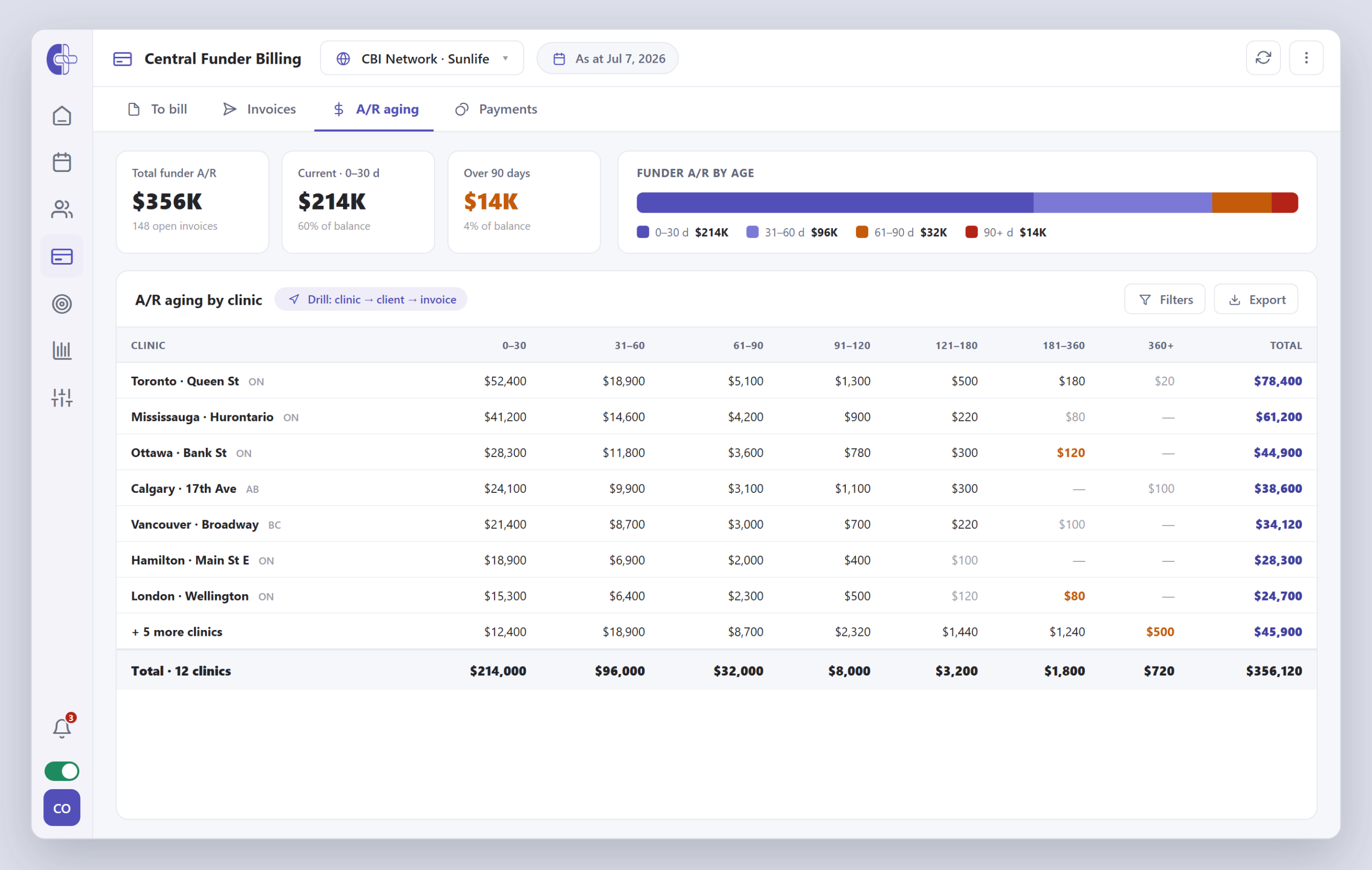Open the Toronto · Queen St row
The height and width of the screenshot is (870, 1372).
point(716,381)
